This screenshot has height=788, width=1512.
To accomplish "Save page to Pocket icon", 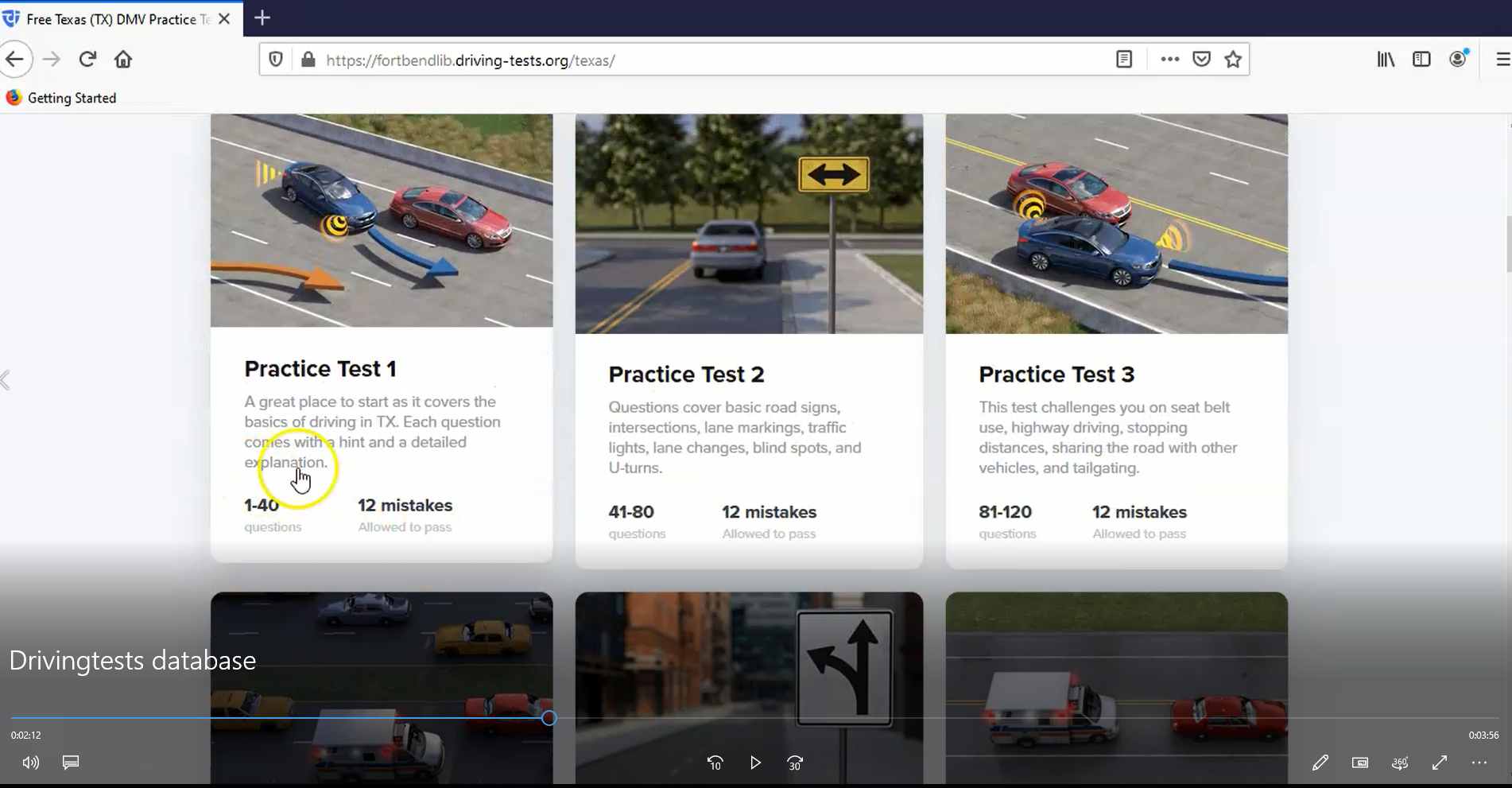I will (1201, 60).
